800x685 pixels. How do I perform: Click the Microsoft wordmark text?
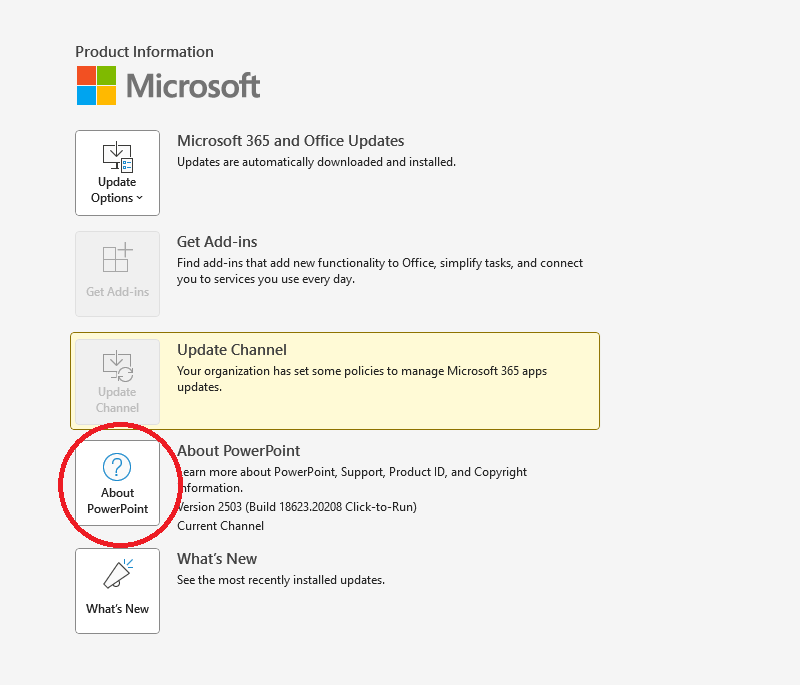193,85
